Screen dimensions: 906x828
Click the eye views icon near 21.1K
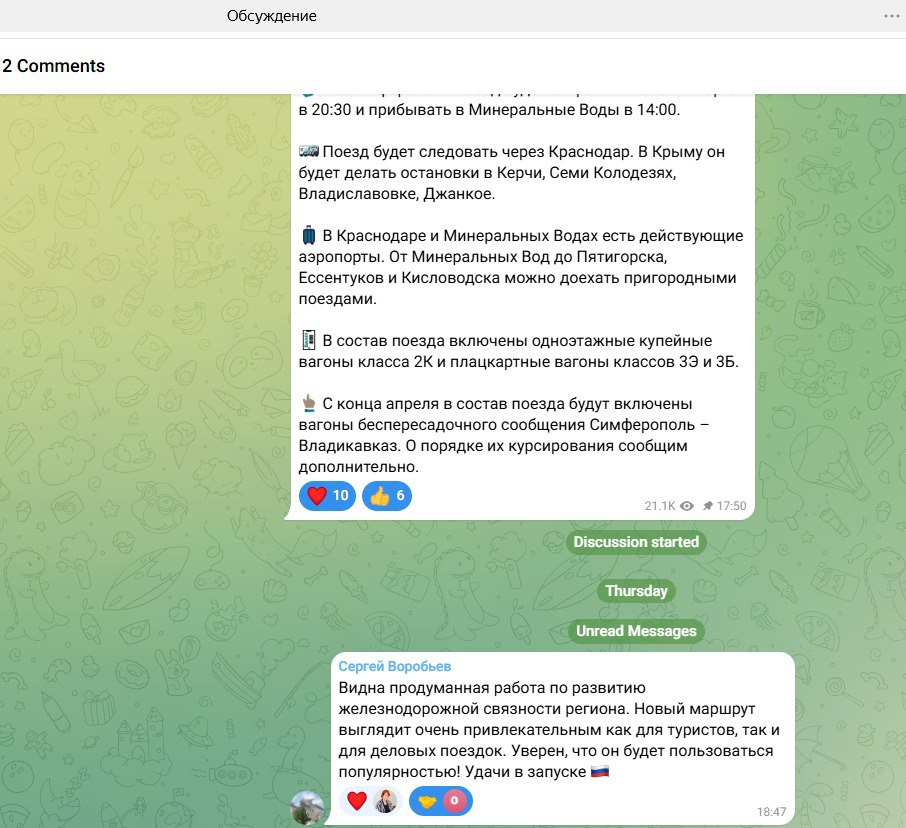coord(687,507)
